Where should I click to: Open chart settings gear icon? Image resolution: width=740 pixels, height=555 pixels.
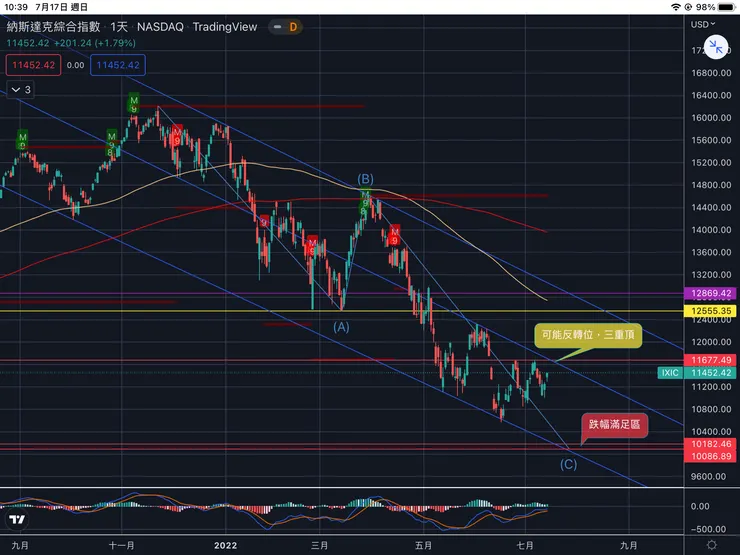(712, 545)
